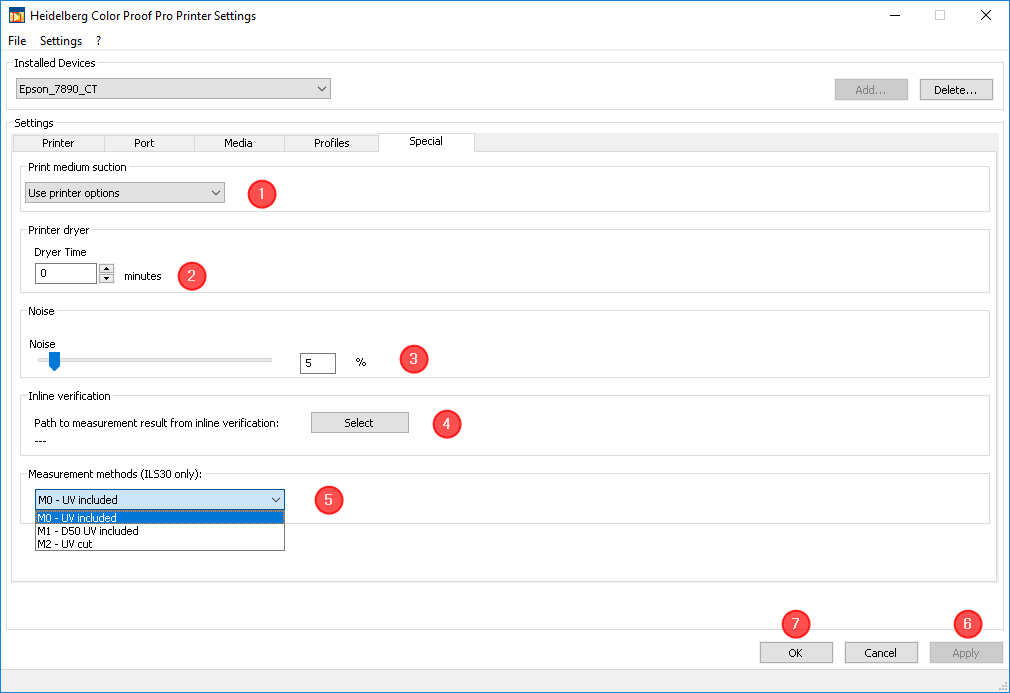Click the Dryer Time input field
The width and height of the screenshot is (1010, 693).
click(66, 273)
